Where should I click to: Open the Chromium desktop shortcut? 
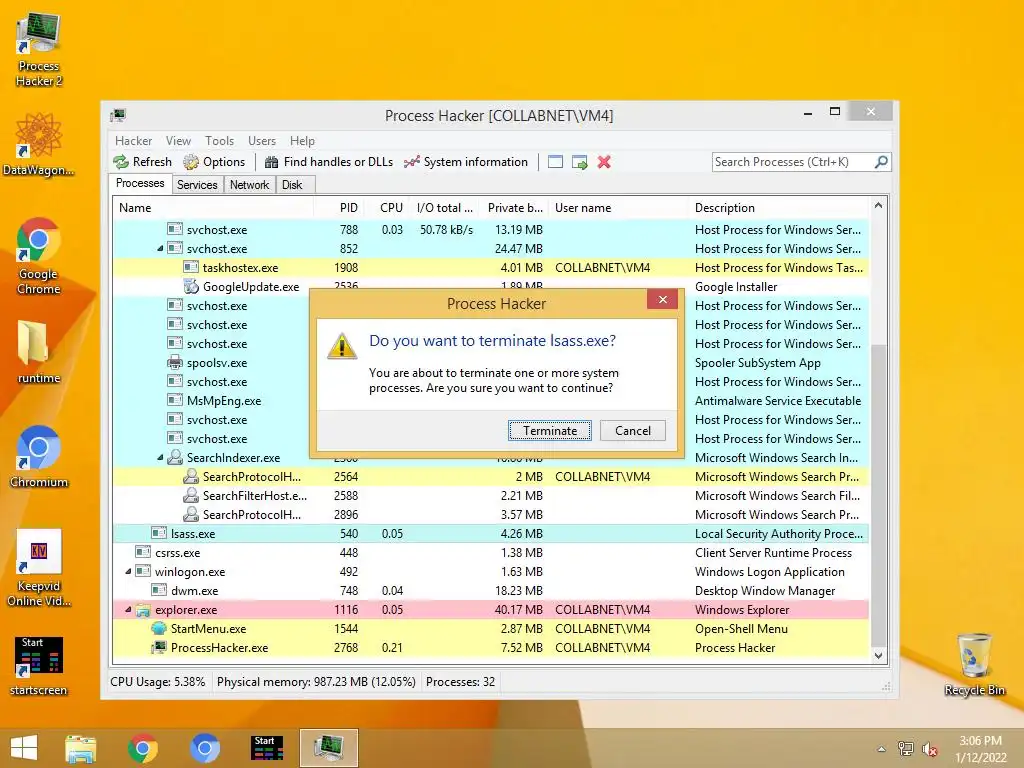(x=39, y=456)
